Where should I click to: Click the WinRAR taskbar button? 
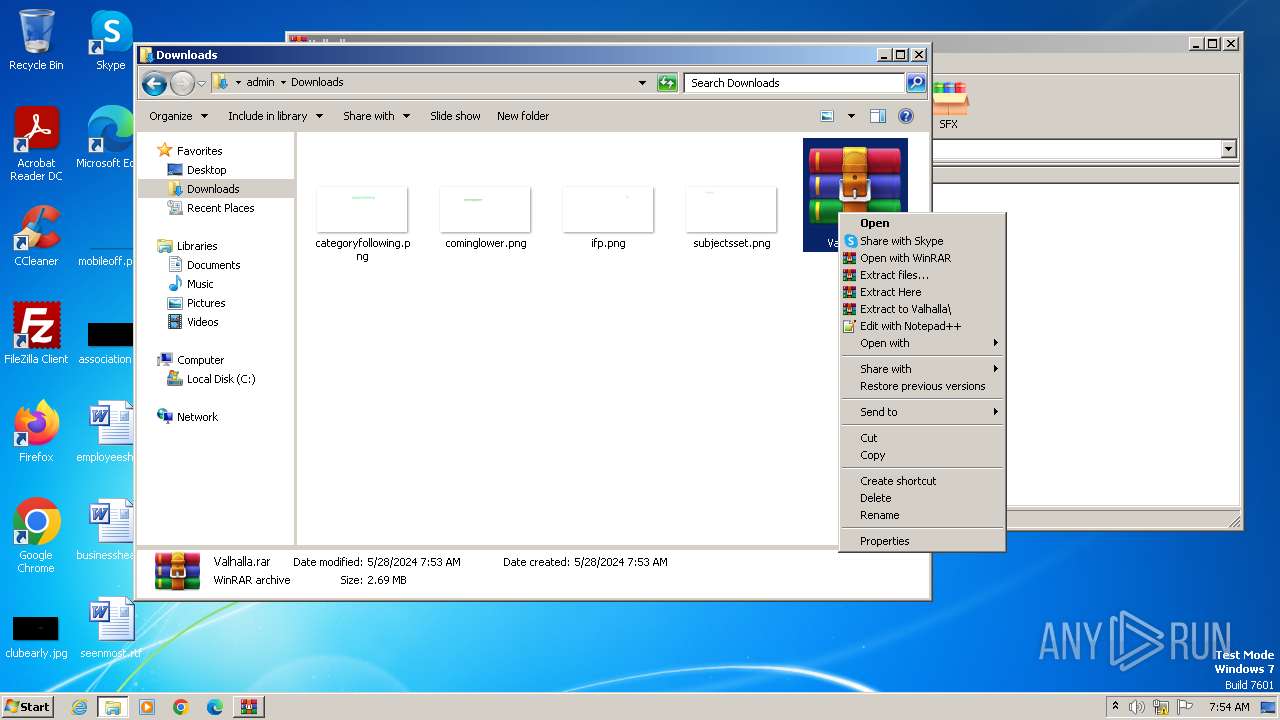pyautogui.click(x=248, y=707)
